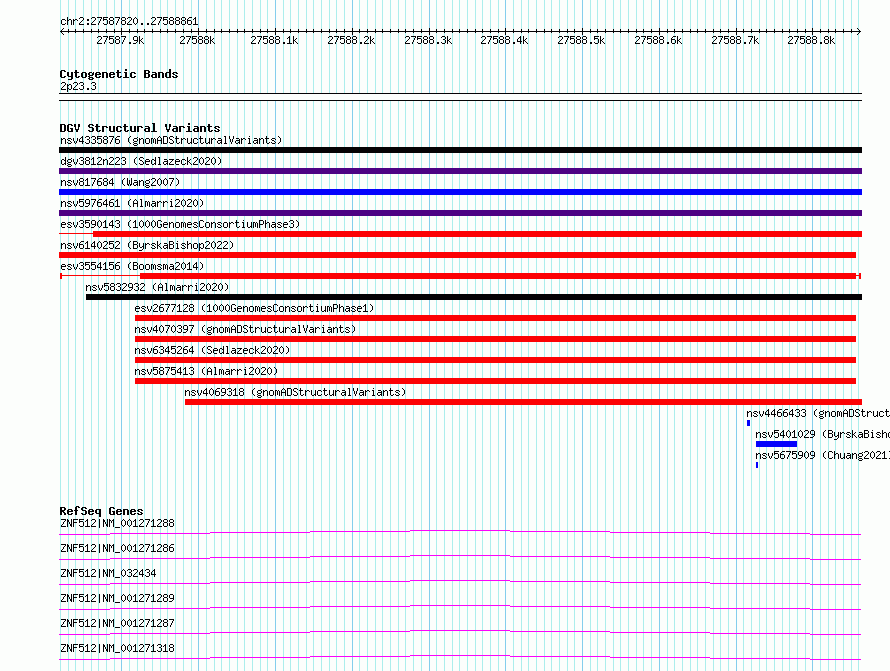
Task: Click the nsv4335876 gnomADStructuralVariants black bar
Action: tap(460, 150)
